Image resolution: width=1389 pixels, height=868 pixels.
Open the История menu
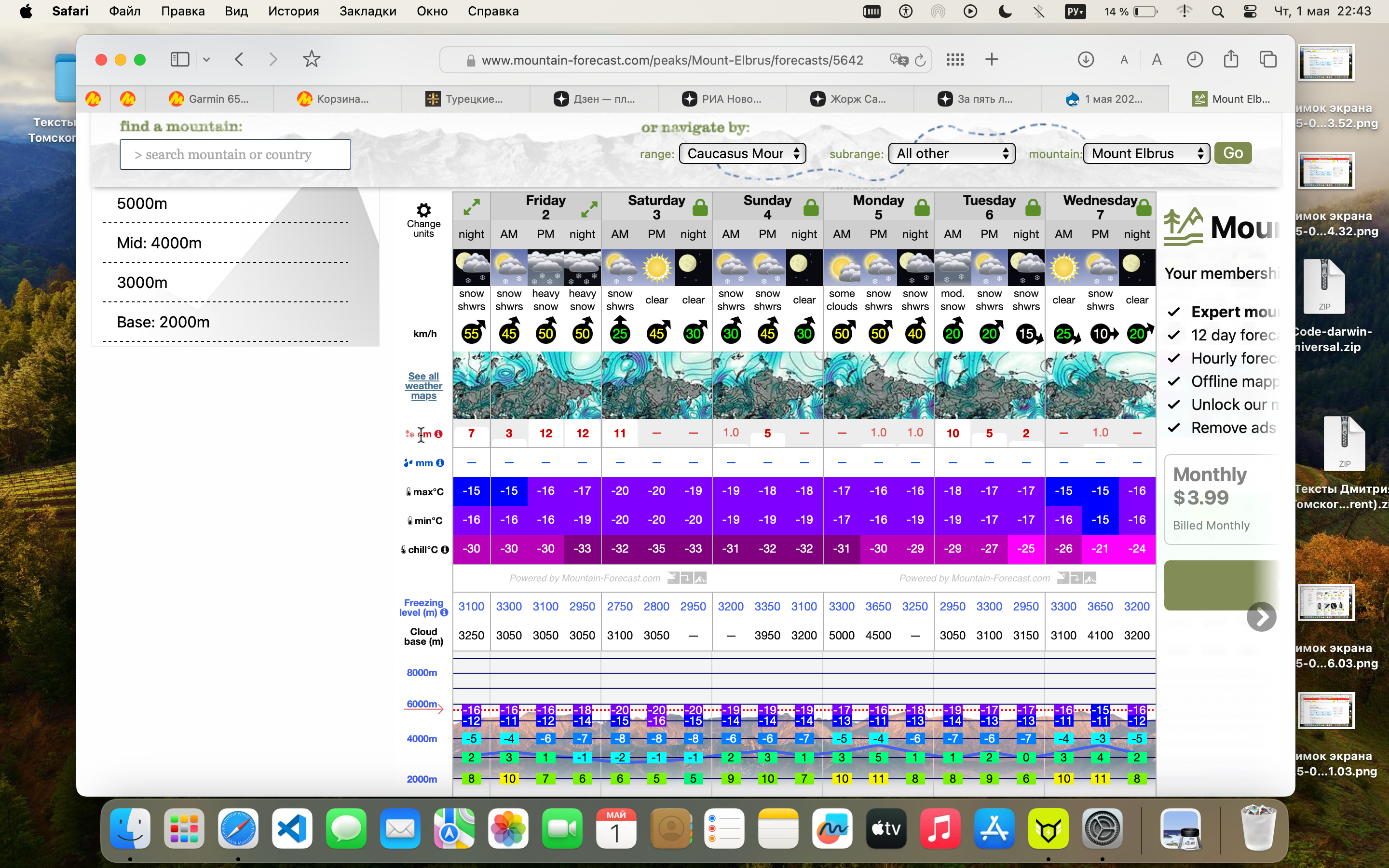pyautogui.click(x=293, y=12)
